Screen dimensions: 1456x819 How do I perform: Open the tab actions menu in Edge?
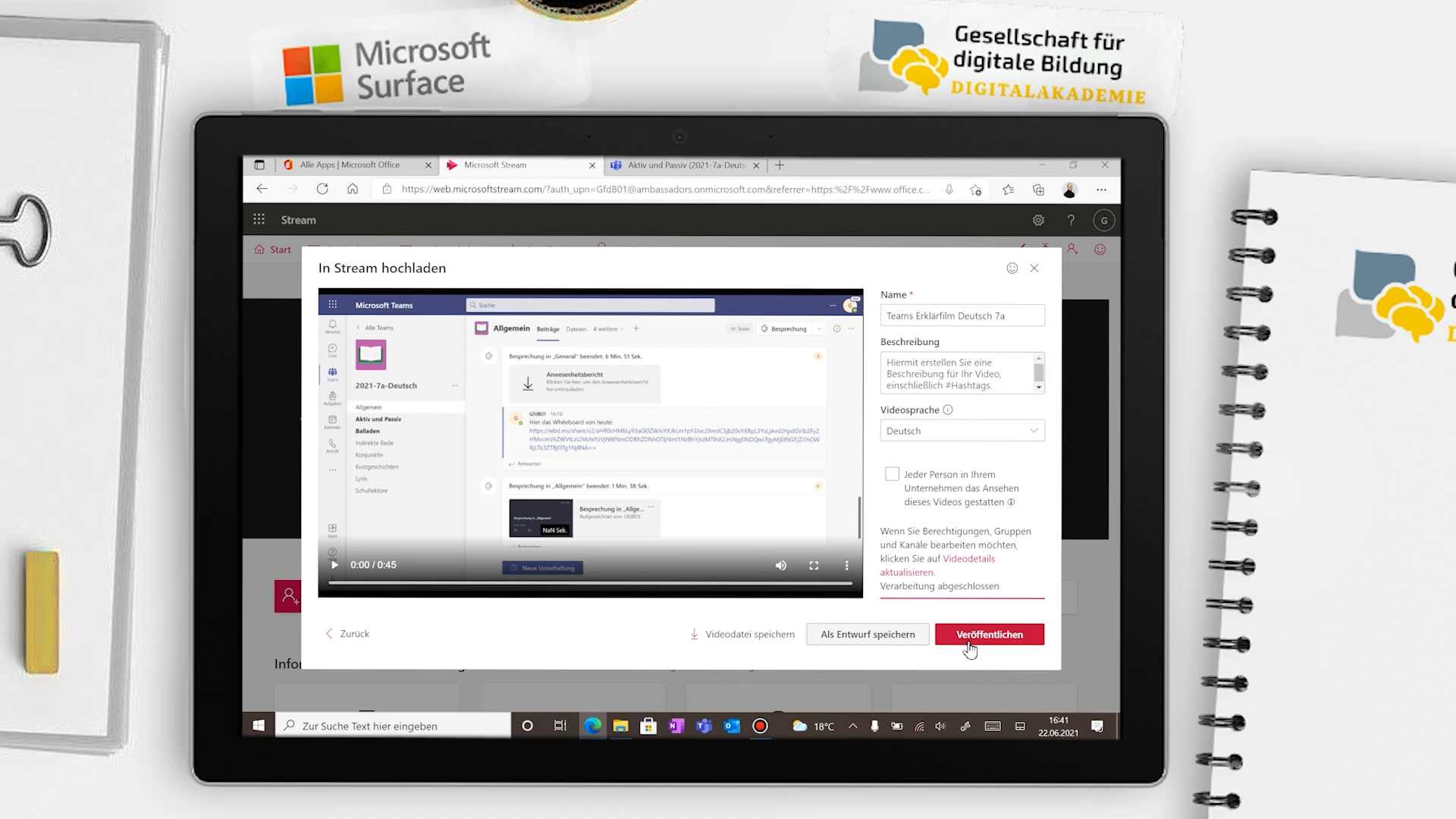(259, 165)
